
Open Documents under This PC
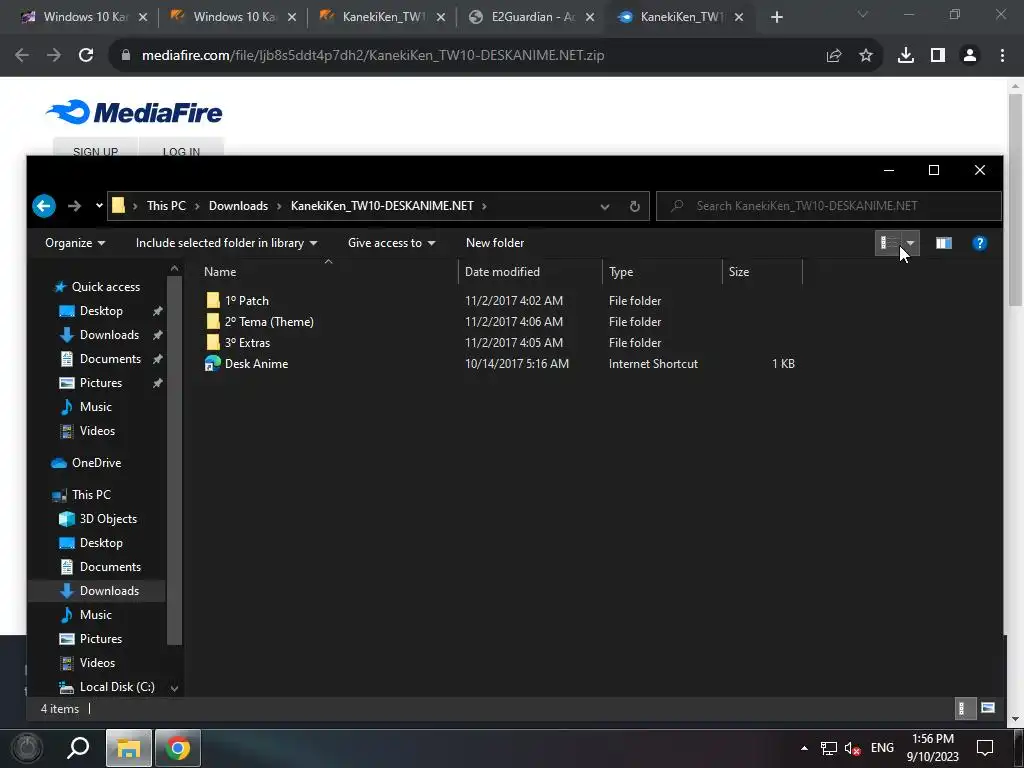coord(110,567)
